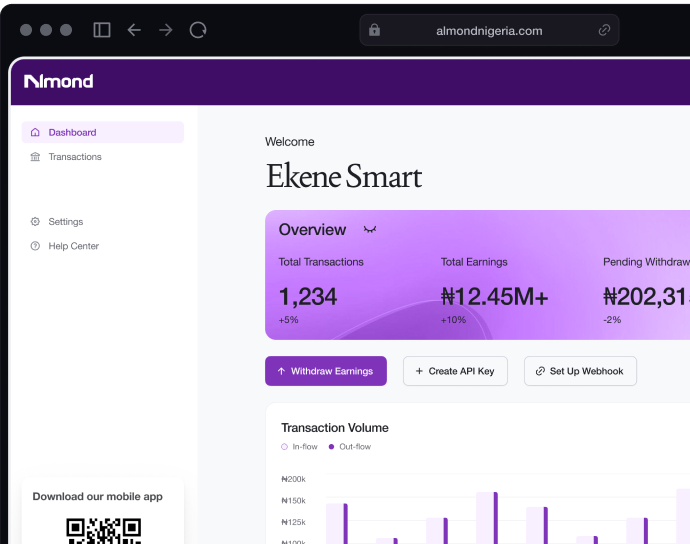
Task: Toggle the Out-flow legend marker
Action: click(x=331, y=447)
